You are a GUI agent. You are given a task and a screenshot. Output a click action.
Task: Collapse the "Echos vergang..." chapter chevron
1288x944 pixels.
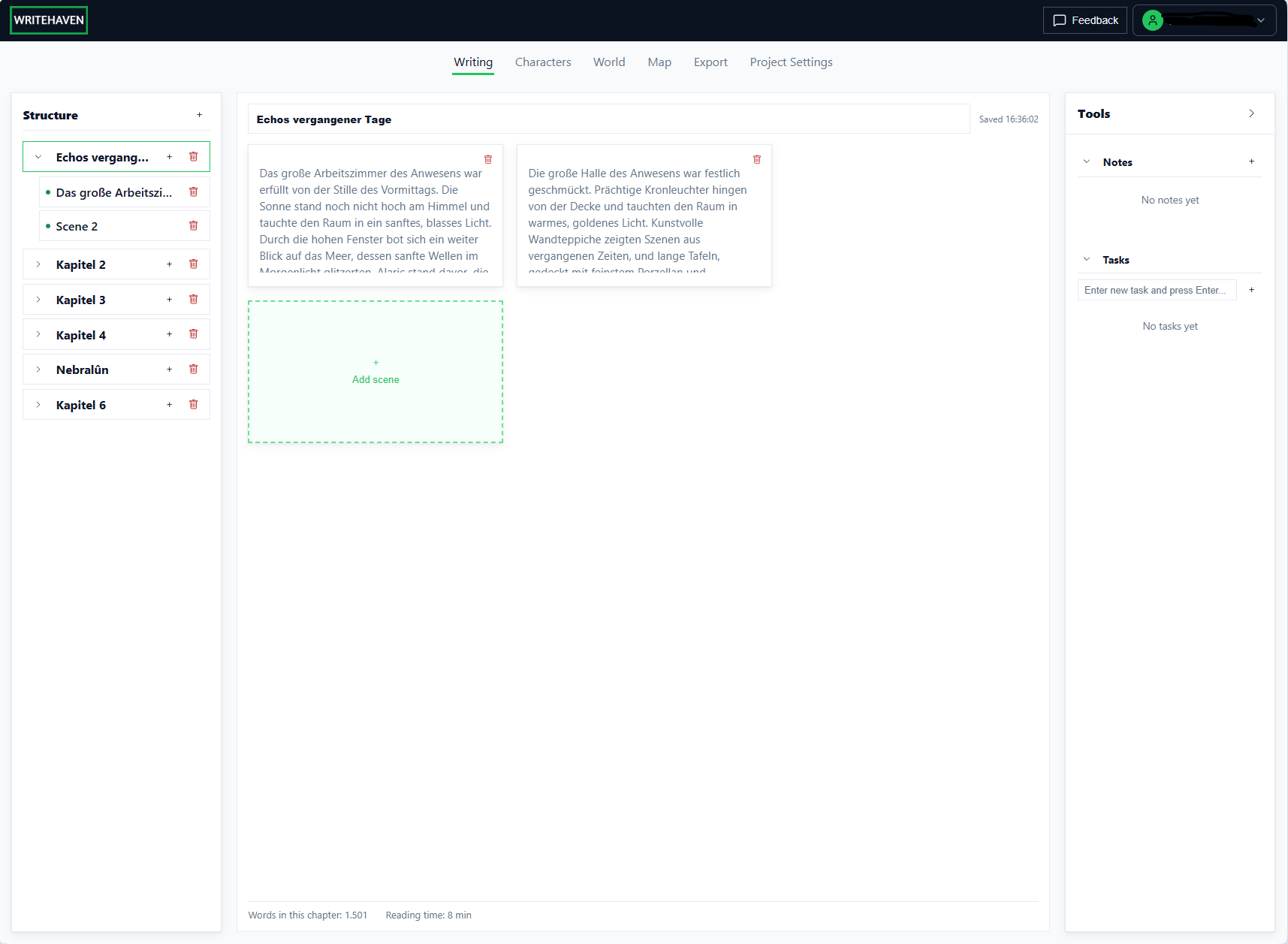(x=37, y=157)
